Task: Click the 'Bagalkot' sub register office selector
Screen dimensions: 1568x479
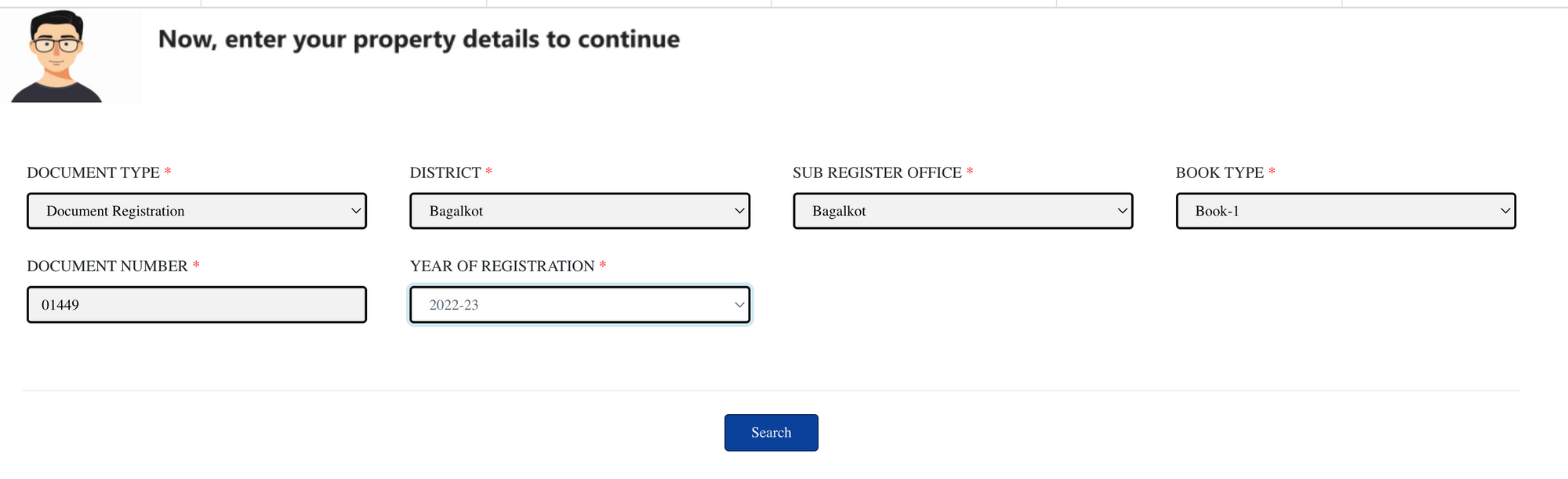Action: tap(962, 210)
